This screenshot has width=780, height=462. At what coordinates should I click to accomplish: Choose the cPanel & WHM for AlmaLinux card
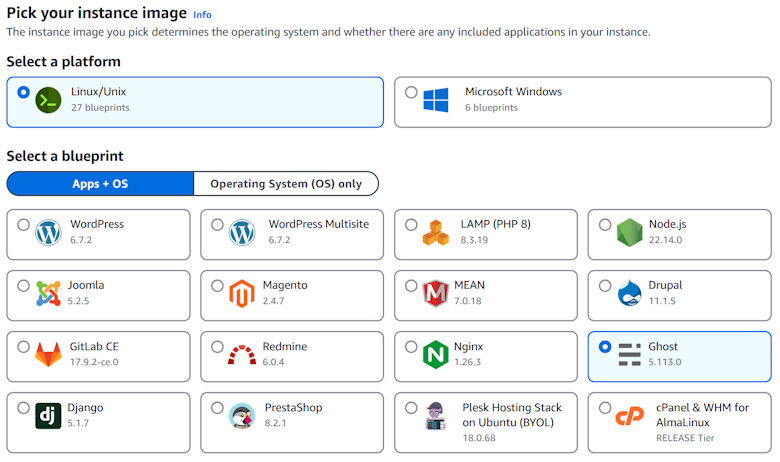[680, 423]
